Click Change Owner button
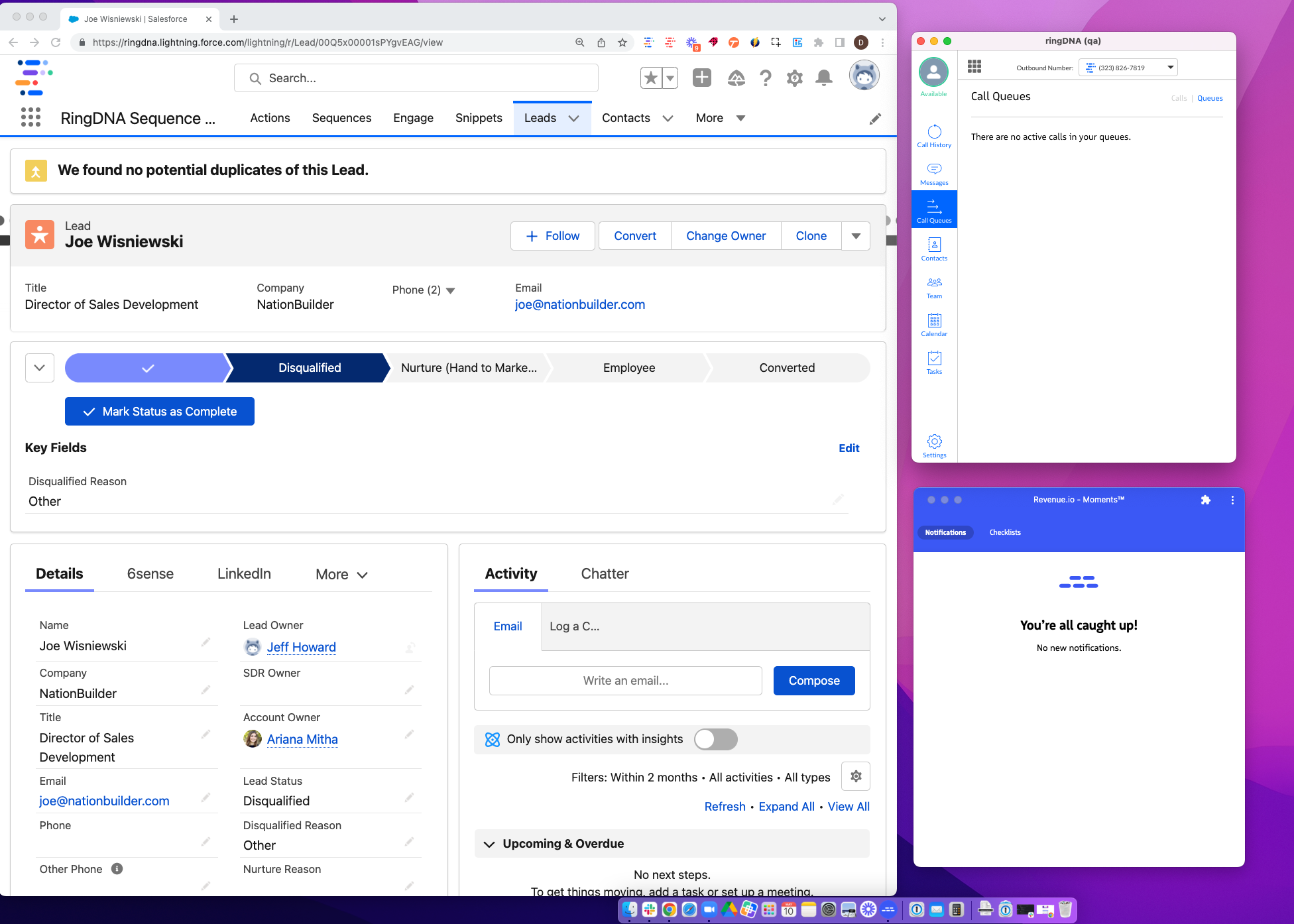Viewport: 1294px width, 924px height. pyautogui.click(x=726, y=236)
